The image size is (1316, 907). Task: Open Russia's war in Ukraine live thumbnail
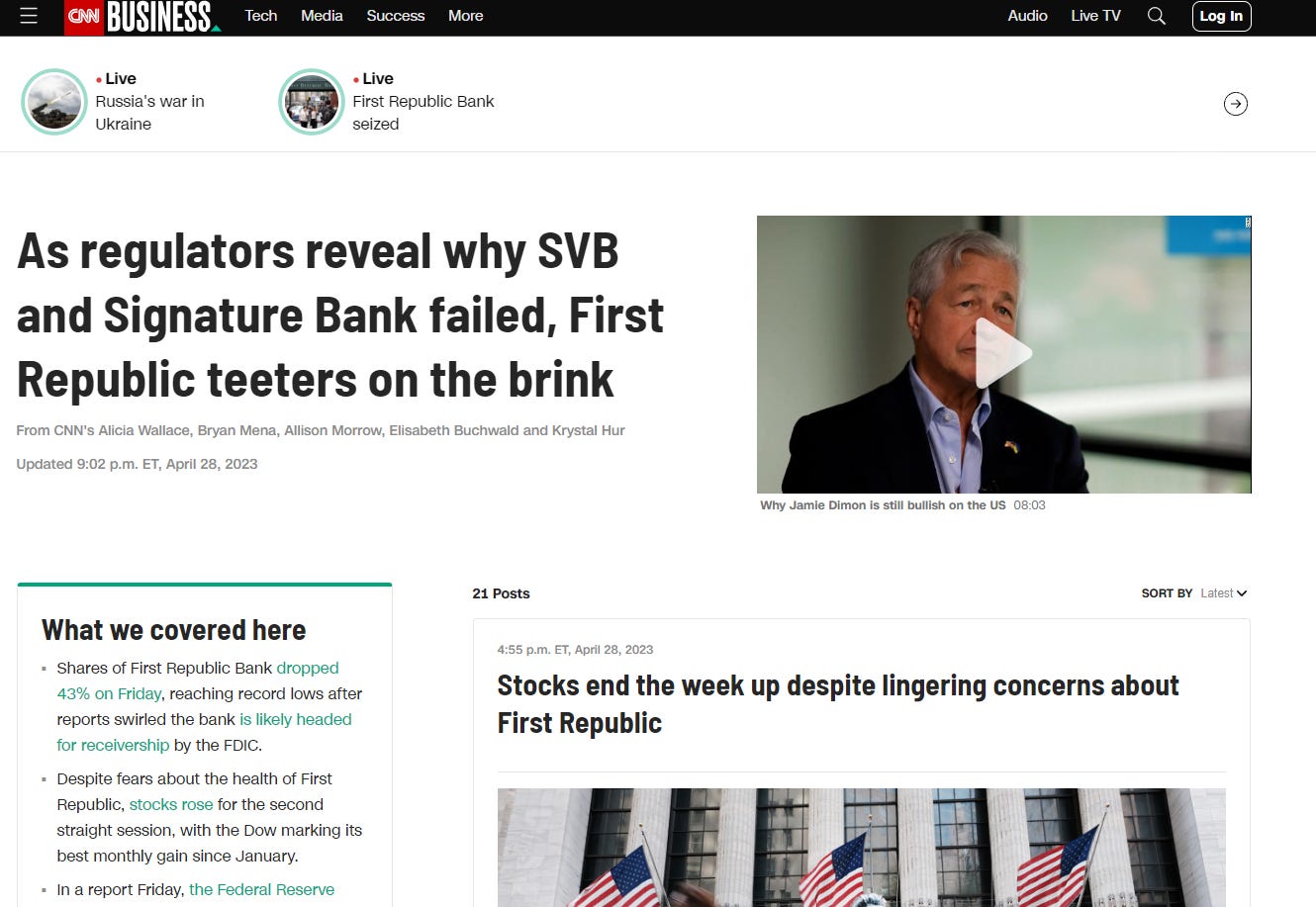tap(54, 102)
